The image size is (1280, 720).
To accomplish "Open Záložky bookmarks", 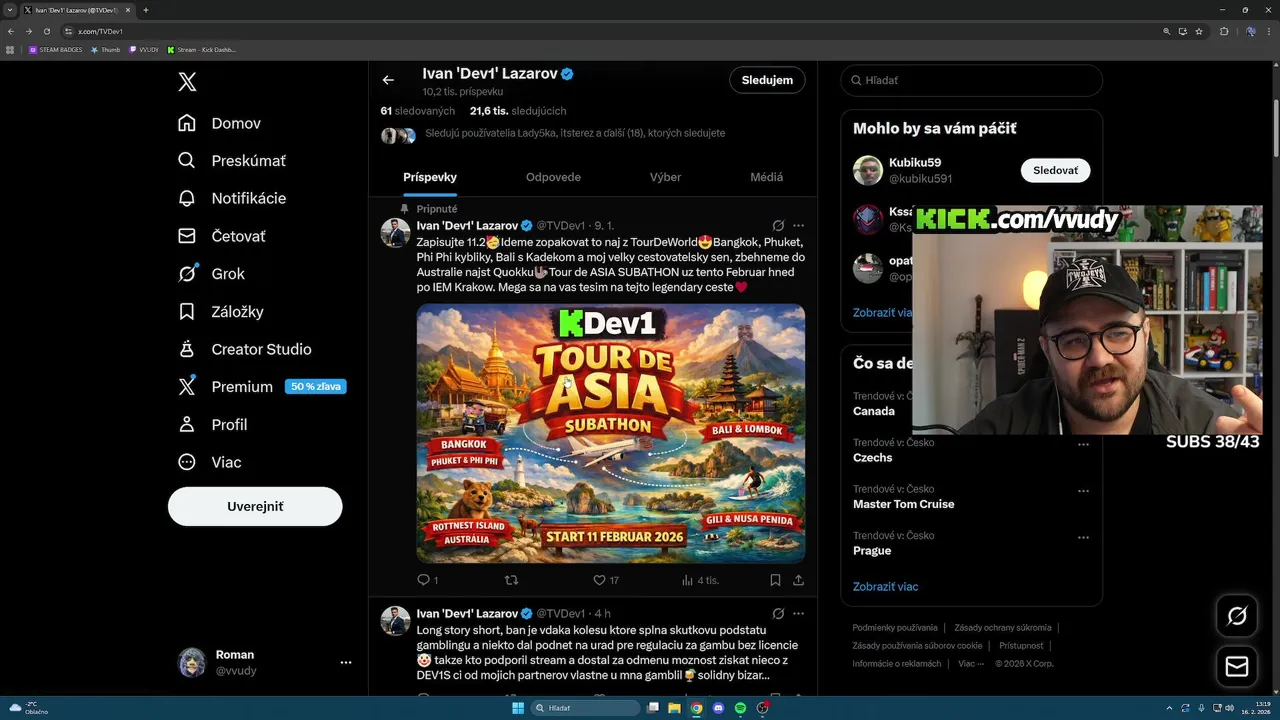I will click(x=221, y=311).
